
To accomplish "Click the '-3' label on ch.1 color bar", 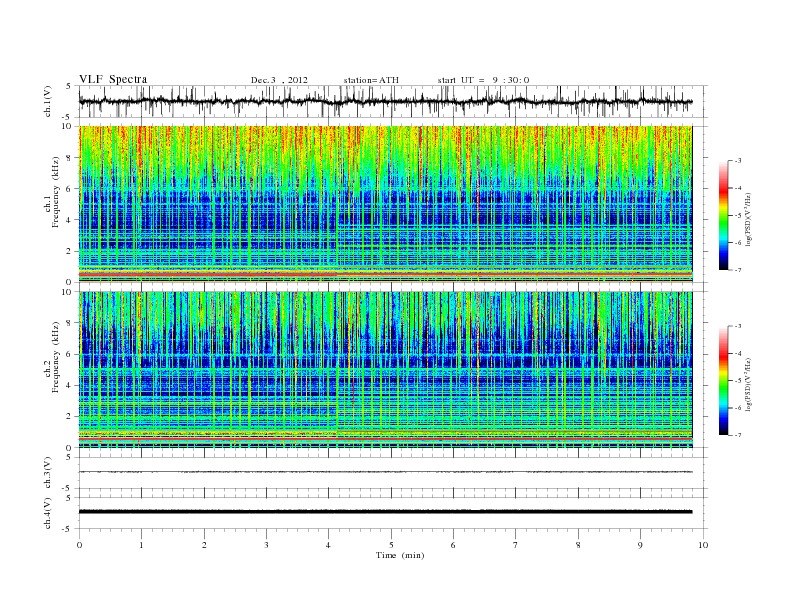I will click(738, 161).
